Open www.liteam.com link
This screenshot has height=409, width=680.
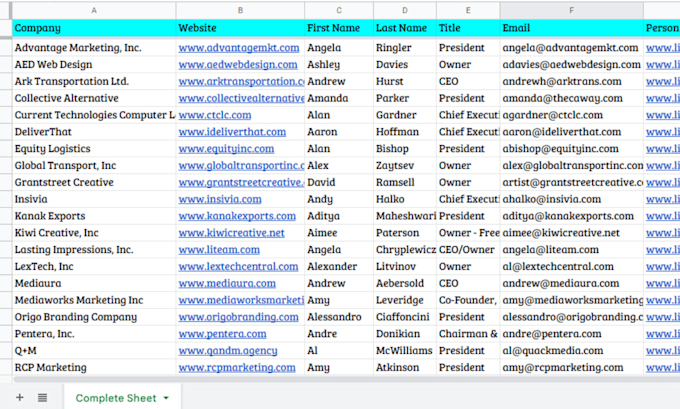[219, 250]
